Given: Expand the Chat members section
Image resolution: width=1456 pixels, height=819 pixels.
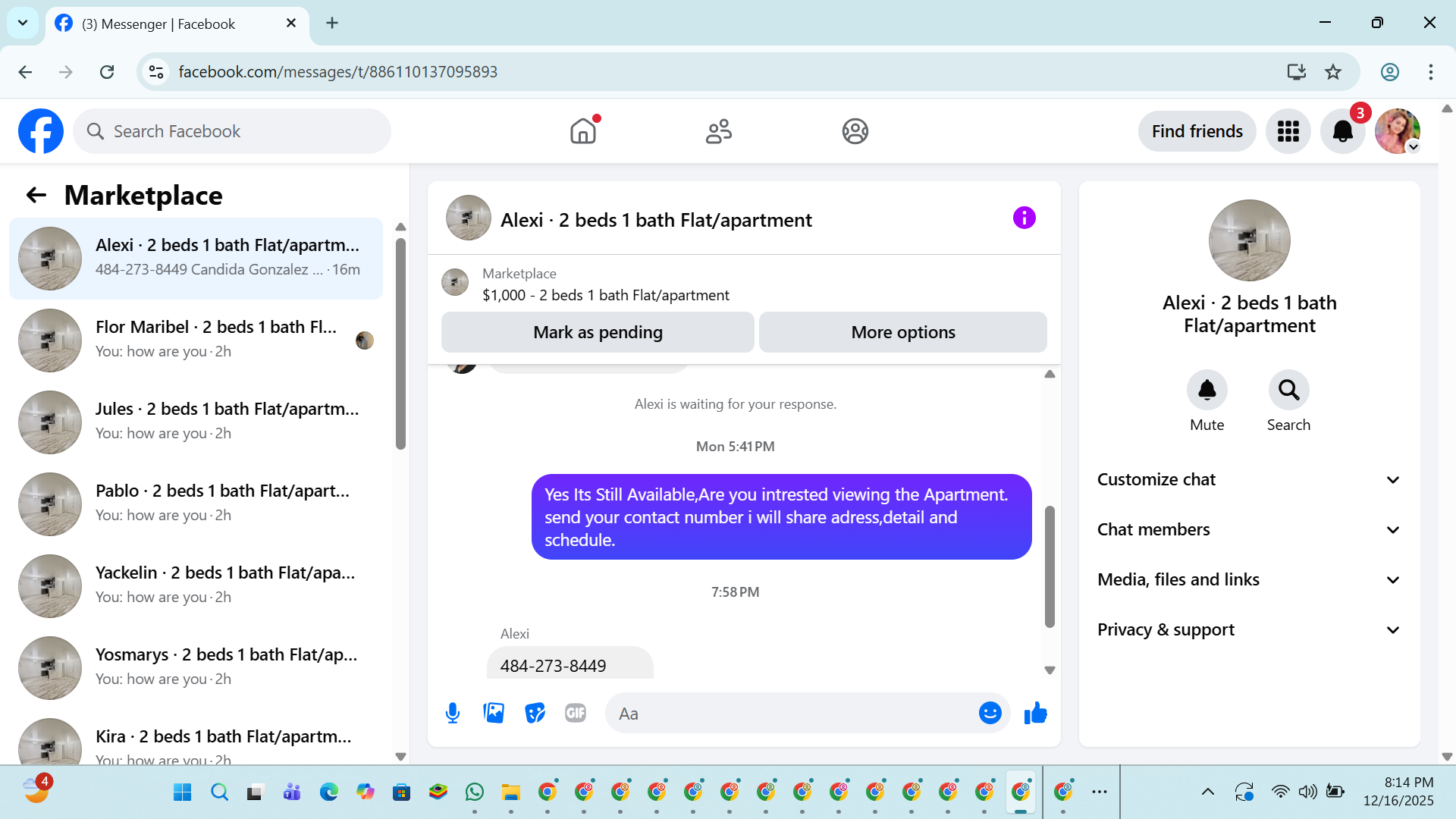Looking at the screenshot, I should [x=1249, y=530].
